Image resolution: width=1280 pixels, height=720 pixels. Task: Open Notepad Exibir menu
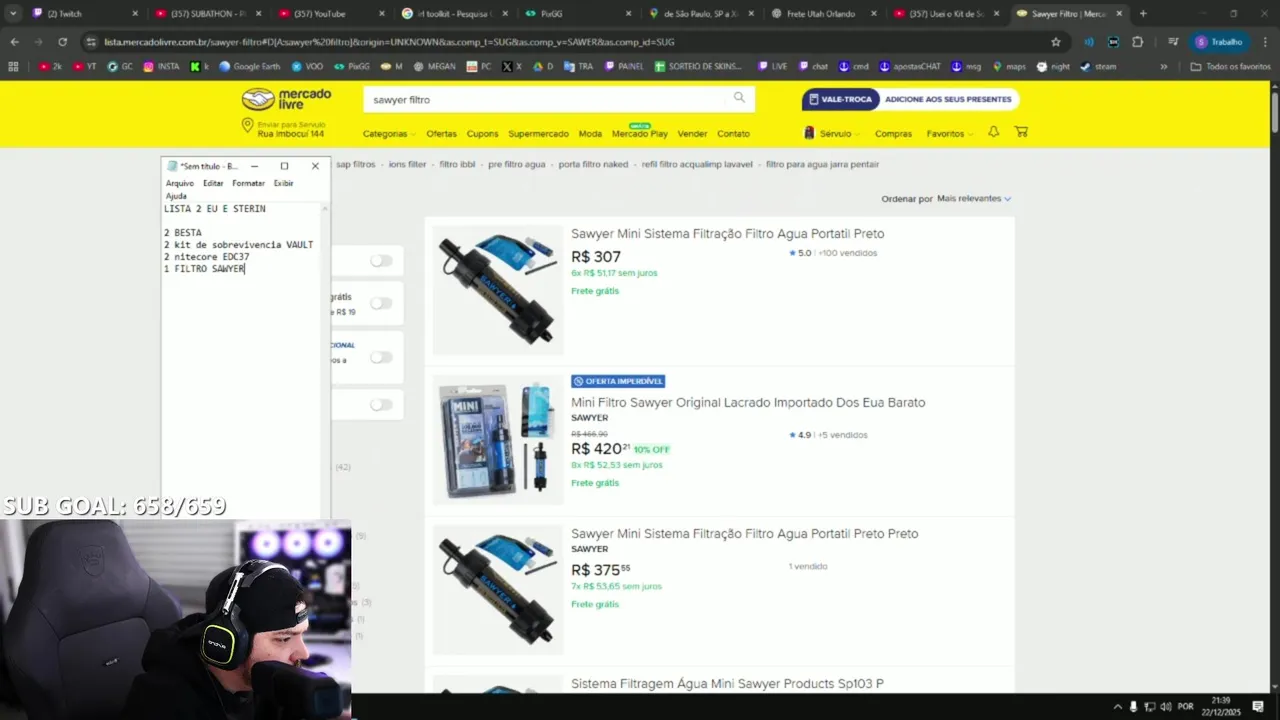pos(284,183)
